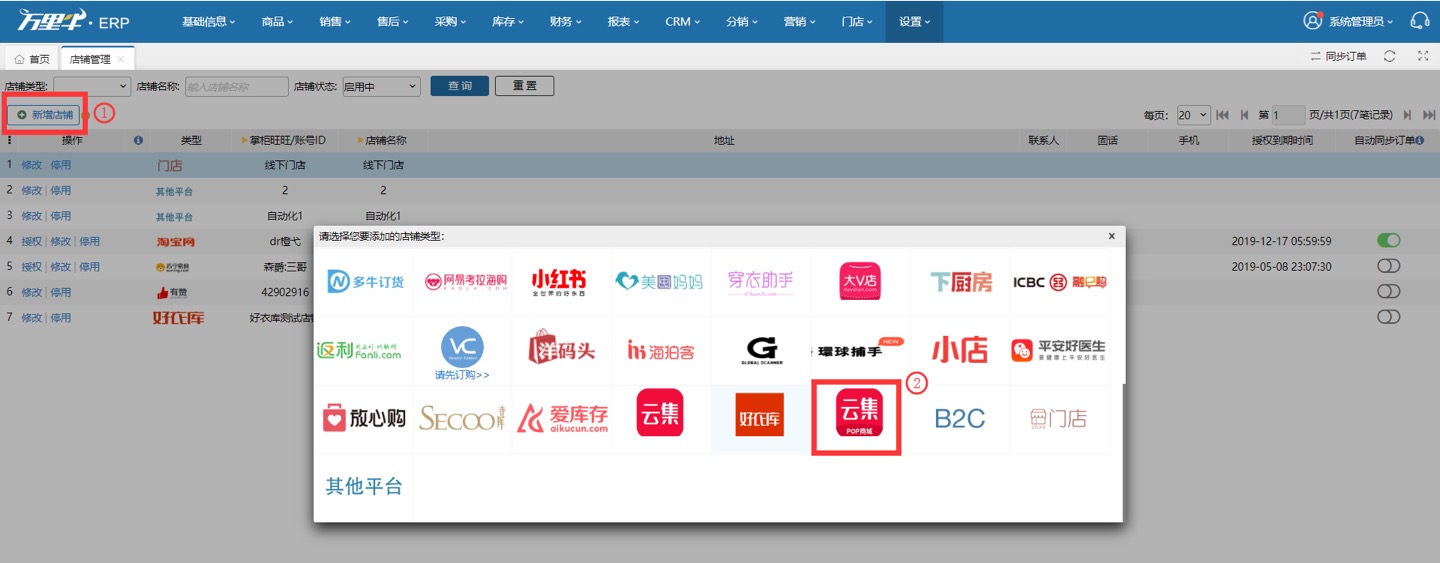This screenshot has width=1440, height=563.
Task: Enable auto sync for 有赞 row
Action: 1389,291
